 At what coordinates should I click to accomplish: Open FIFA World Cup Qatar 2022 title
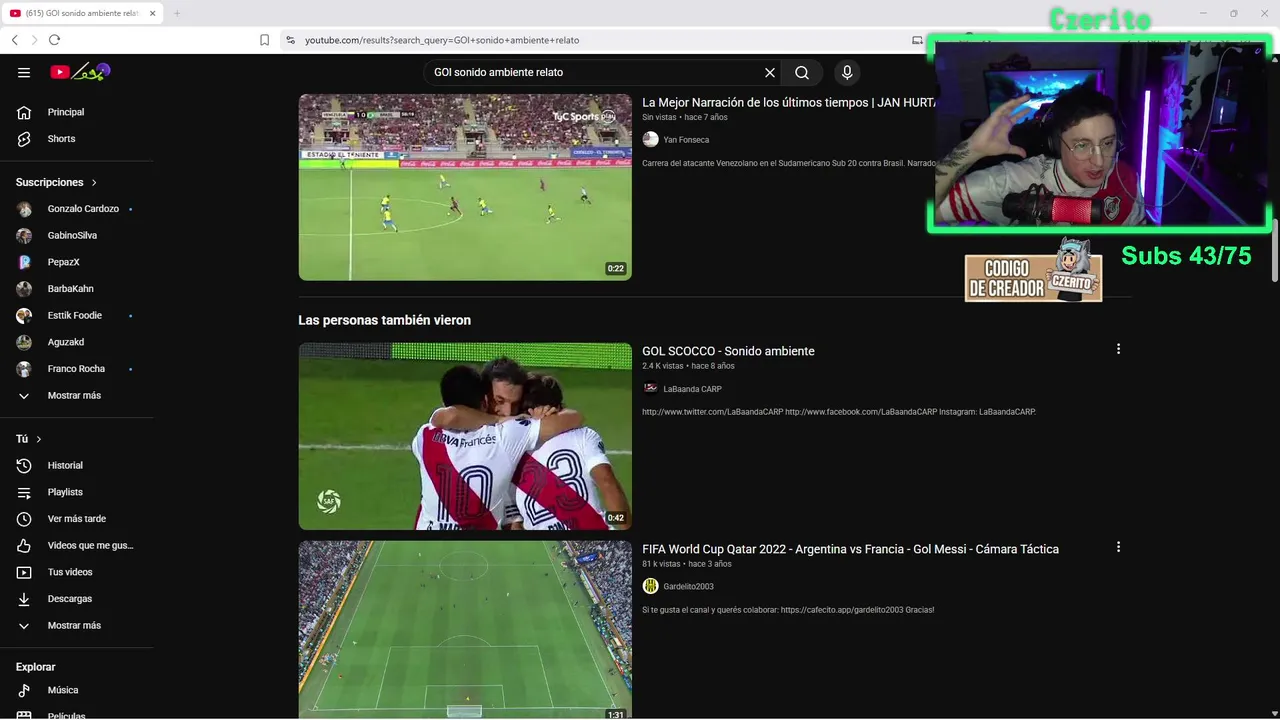850,549
